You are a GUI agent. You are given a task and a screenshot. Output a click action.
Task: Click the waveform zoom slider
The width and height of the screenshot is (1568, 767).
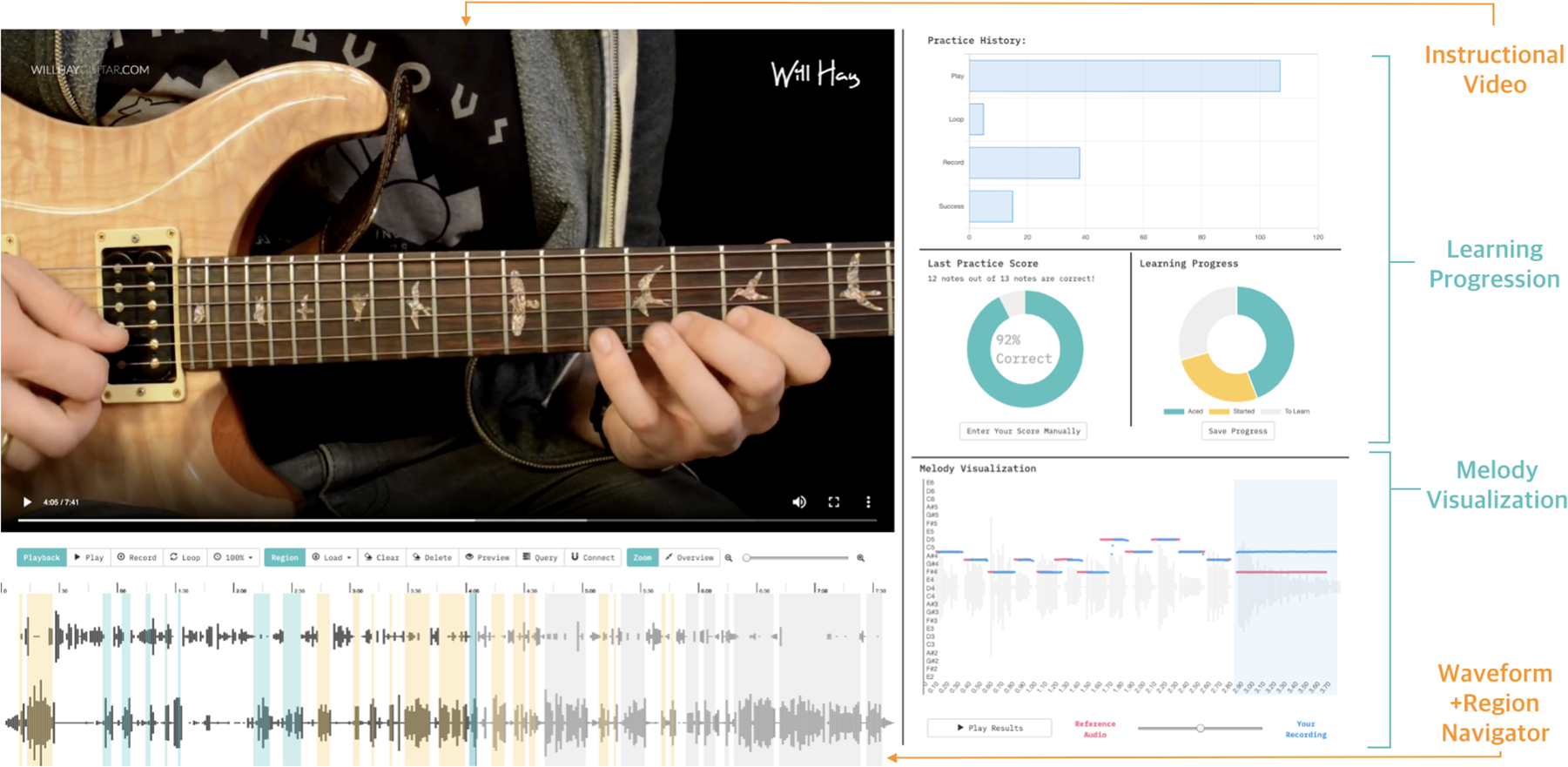(x=797, y=558)
